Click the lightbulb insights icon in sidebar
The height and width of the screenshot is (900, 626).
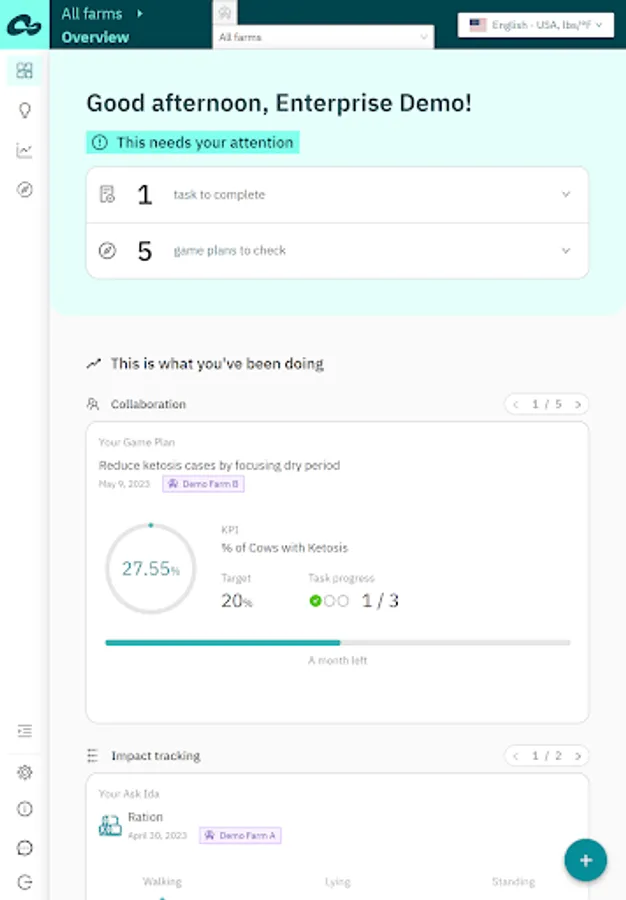(25, 111)
